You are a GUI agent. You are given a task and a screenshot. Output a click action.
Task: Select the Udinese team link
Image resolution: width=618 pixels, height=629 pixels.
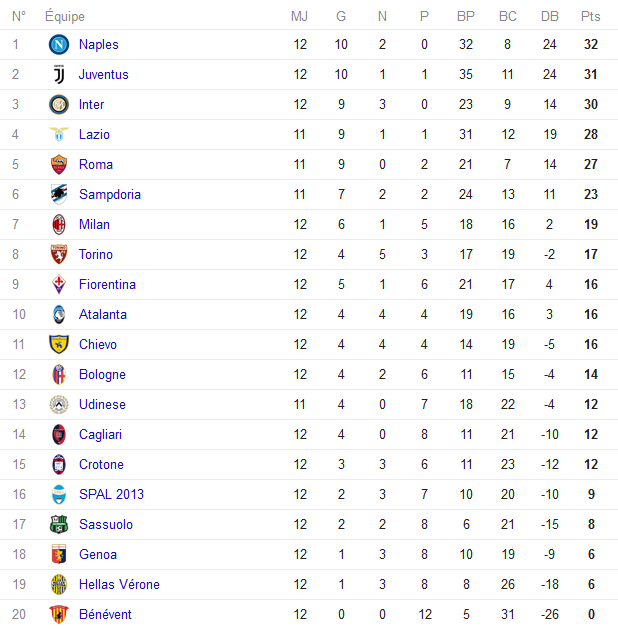[102, 404]
